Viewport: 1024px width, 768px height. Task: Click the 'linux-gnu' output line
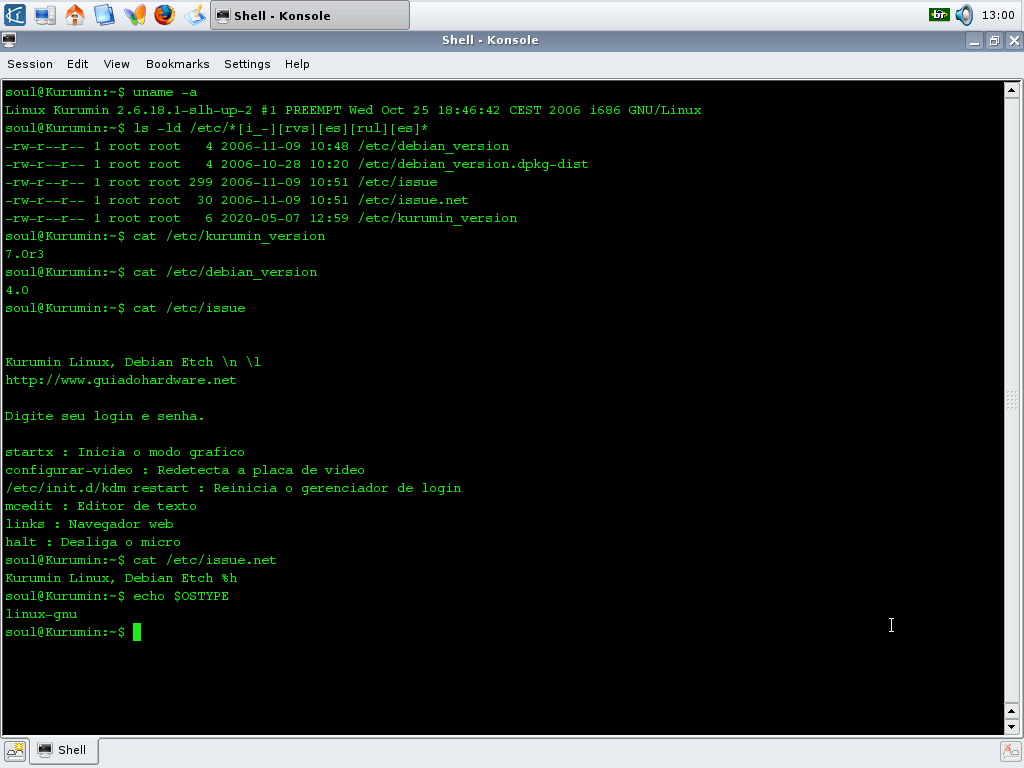[41, 614]
